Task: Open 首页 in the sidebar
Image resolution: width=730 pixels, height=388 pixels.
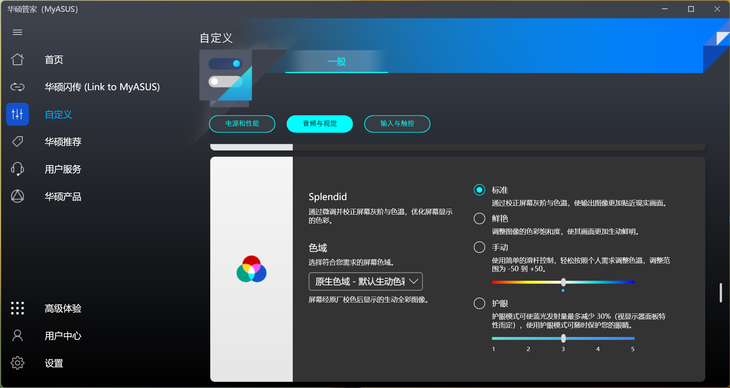Action: click(54, 60)
